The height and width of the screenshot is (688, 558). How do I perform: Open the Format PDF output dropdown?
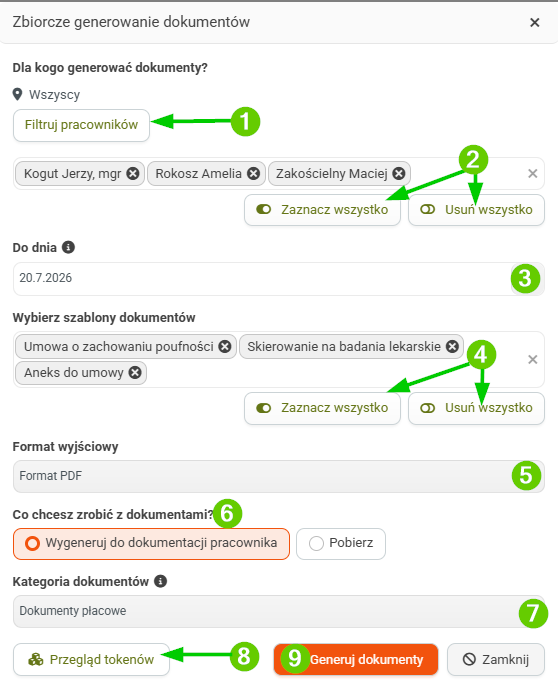pyautogui.click(x=279, y=476)
